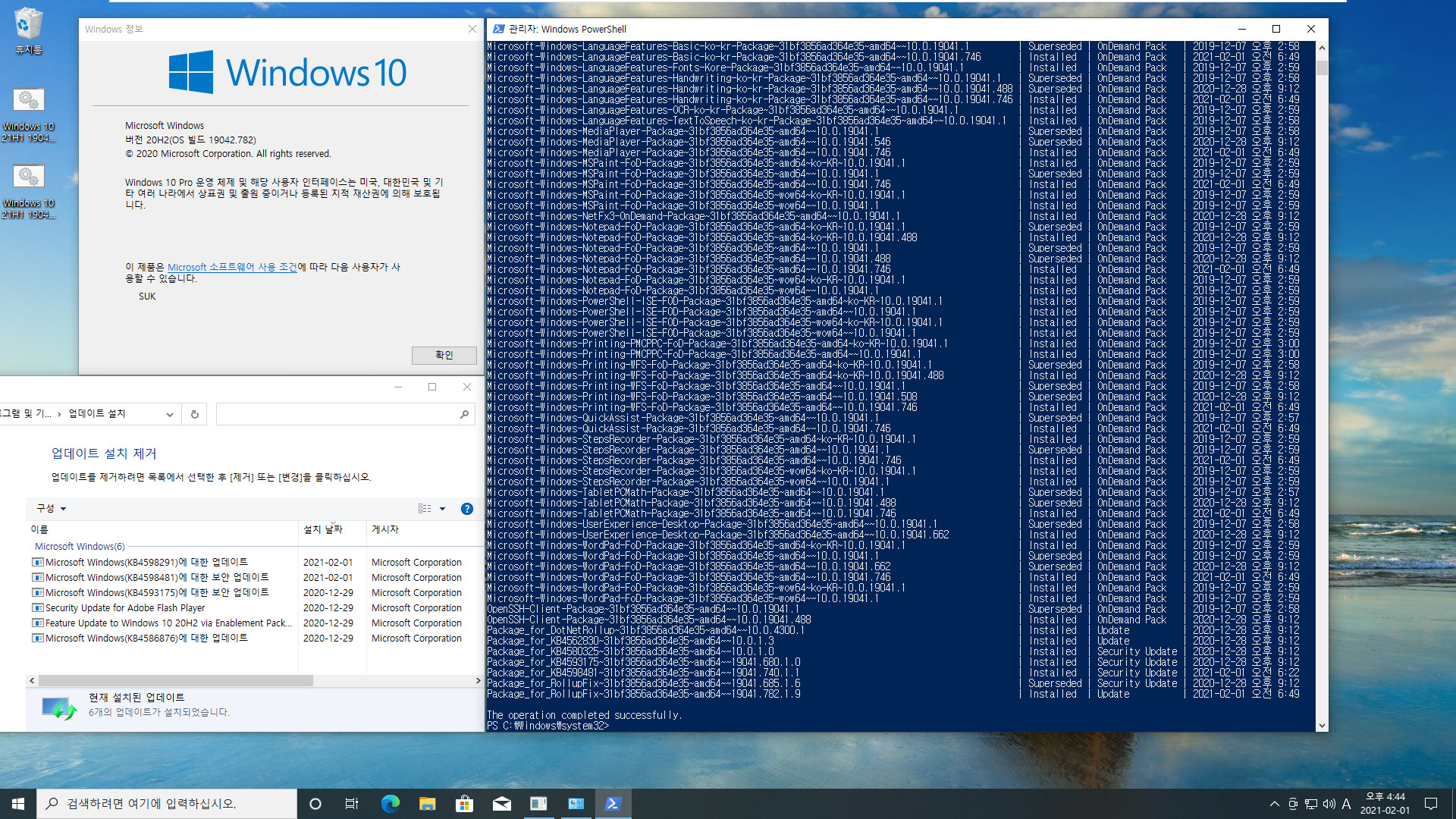Open Microsoft Store from the taskbar

[464, 804]
